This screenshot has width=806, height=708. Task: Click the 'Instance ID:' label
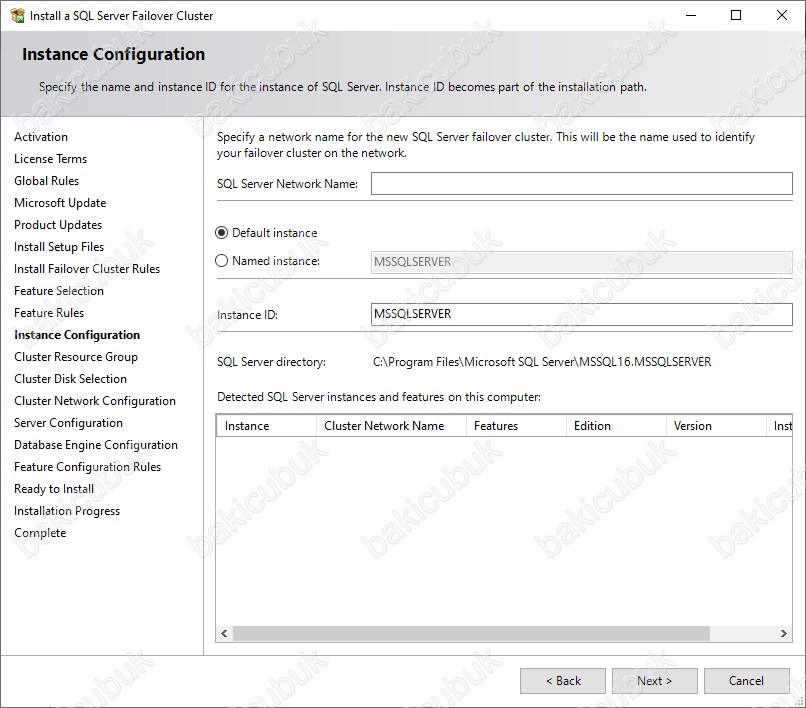(x=247, y=315)
